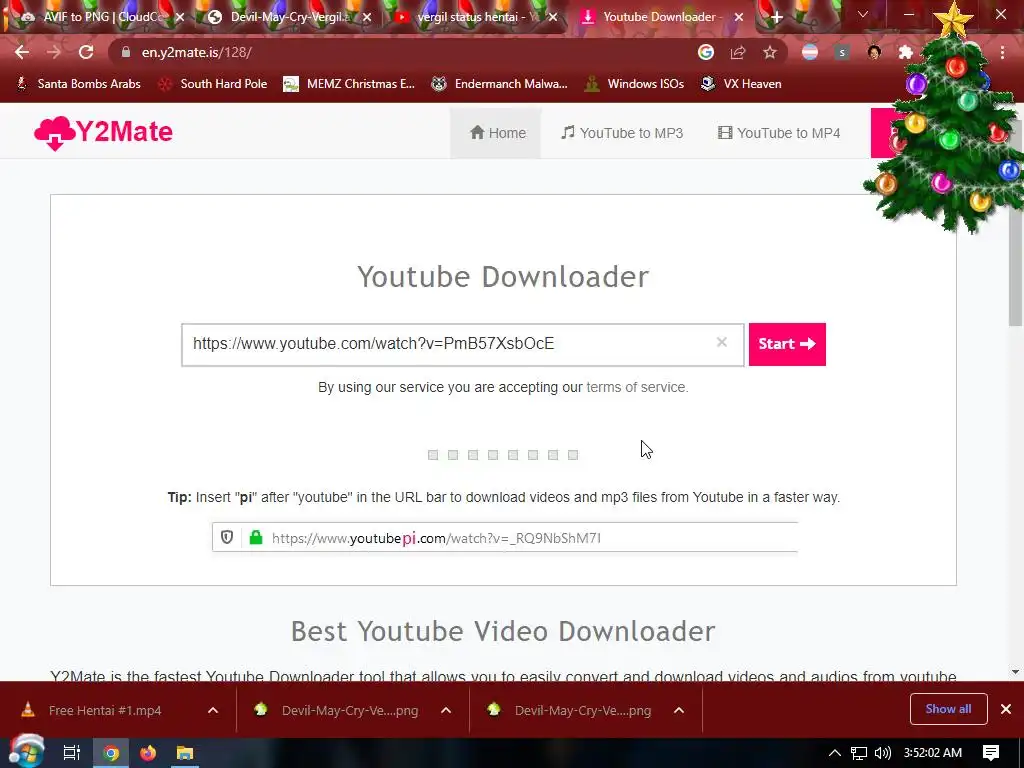Open the Free Hentai #1.mp4 download
Viewport: 1024px width, 768px height.
tap(104, 711)
